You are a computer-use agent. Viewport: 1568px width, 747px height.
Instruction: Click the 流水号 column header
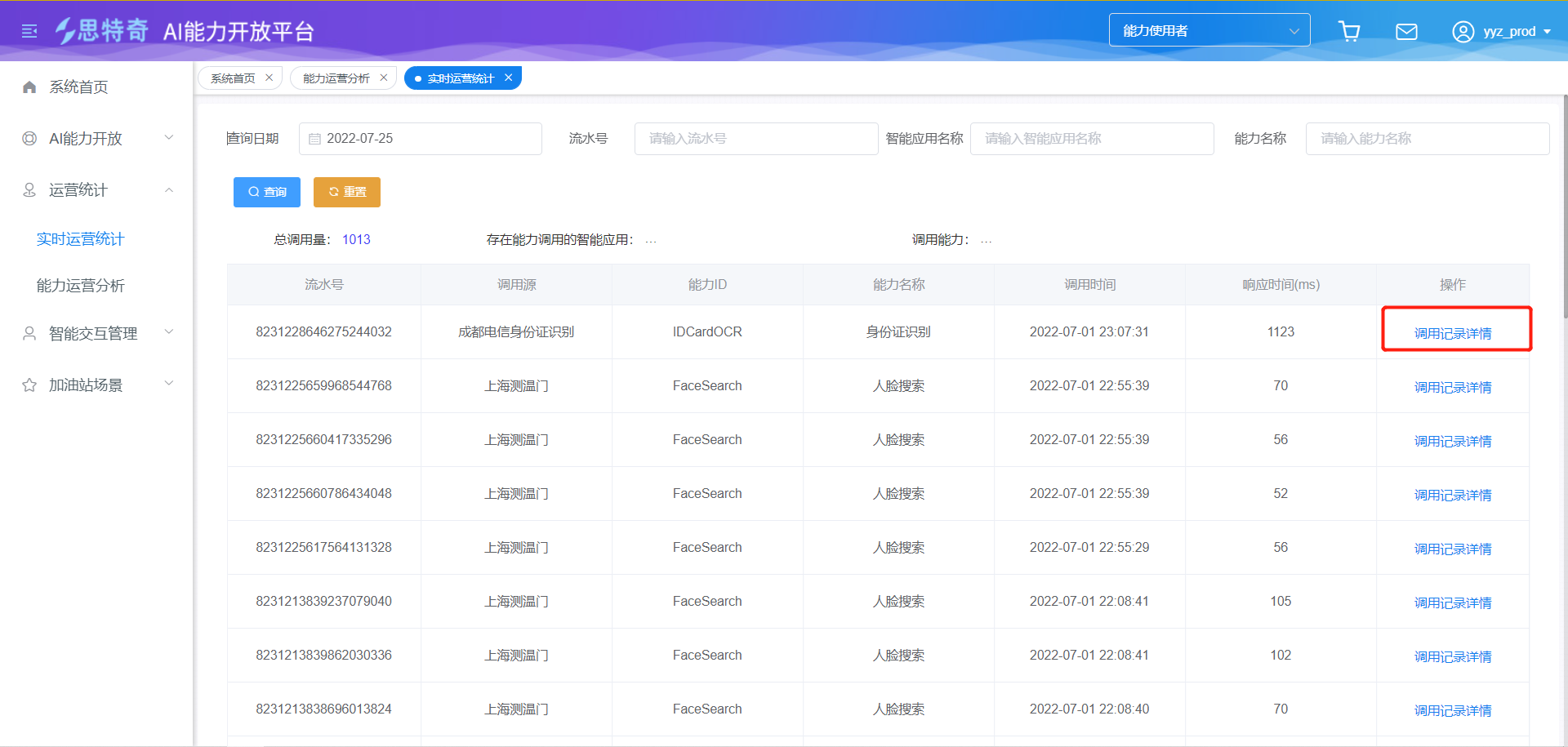[x=324, y=284]
